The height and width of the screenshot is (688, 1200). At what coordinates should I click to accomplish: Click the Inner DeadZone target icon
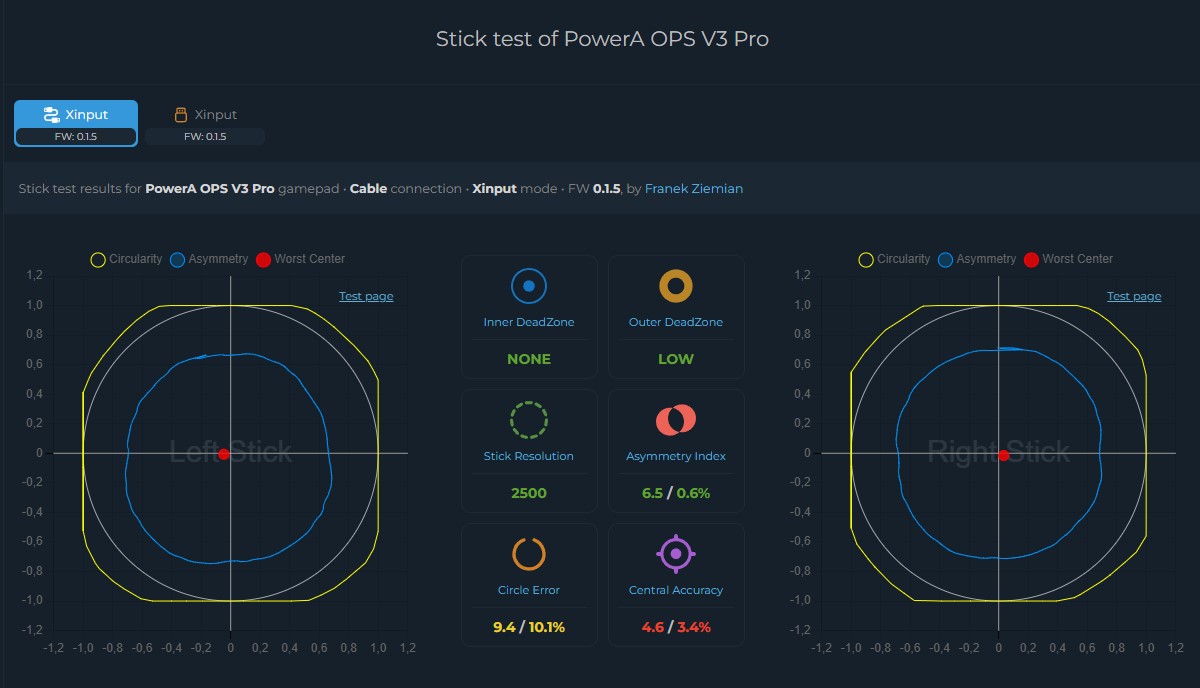529,286
